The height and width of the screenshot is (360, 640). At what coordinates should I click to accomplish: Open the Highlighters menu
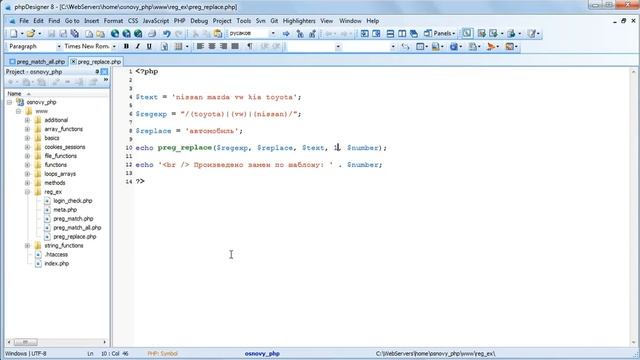coord(299,21)
